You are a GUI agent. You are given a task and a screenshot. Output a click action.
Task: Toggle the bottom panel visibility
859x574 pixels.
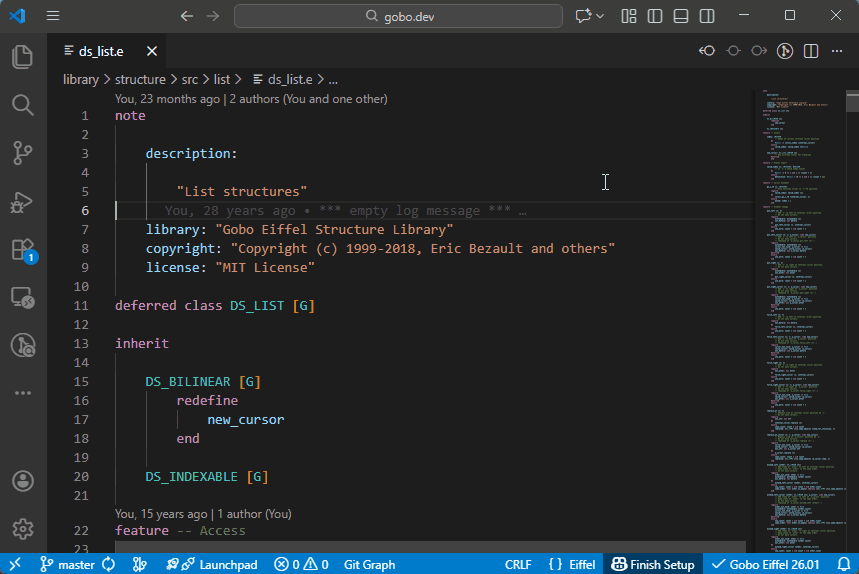(681, 16)
